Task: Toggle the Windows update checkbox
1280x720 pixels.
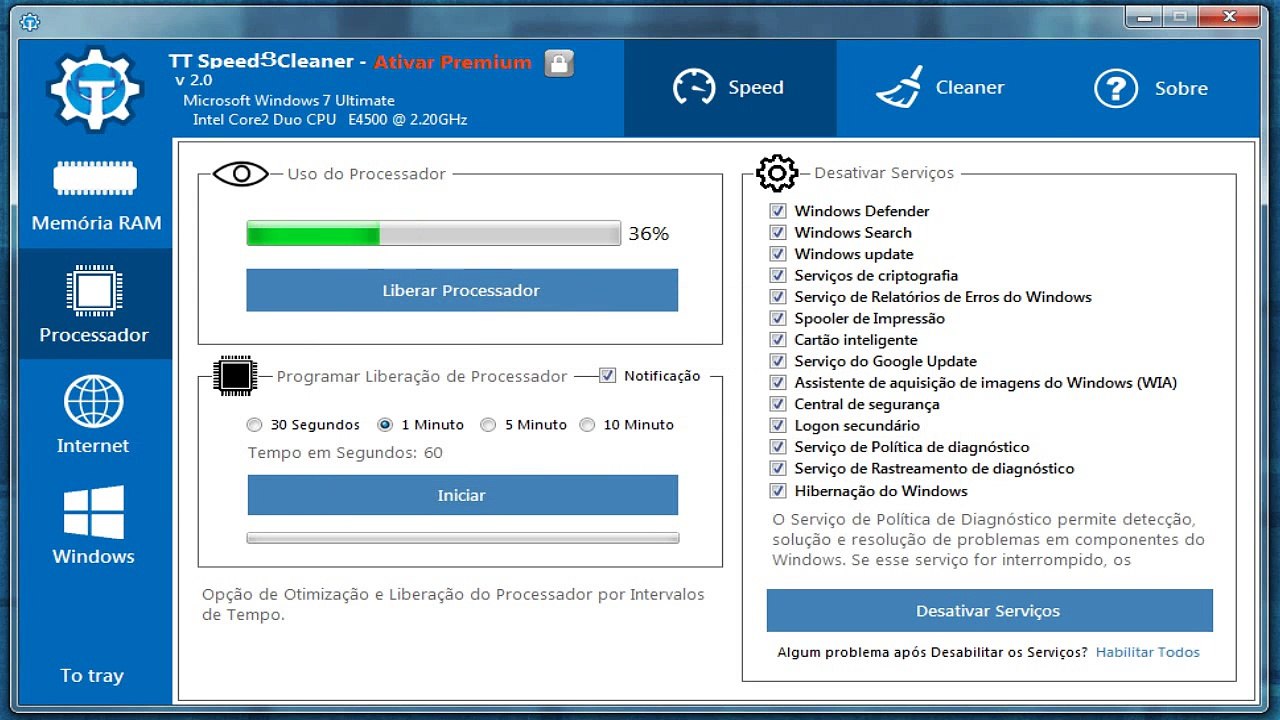Action: [x=777, y=254]
